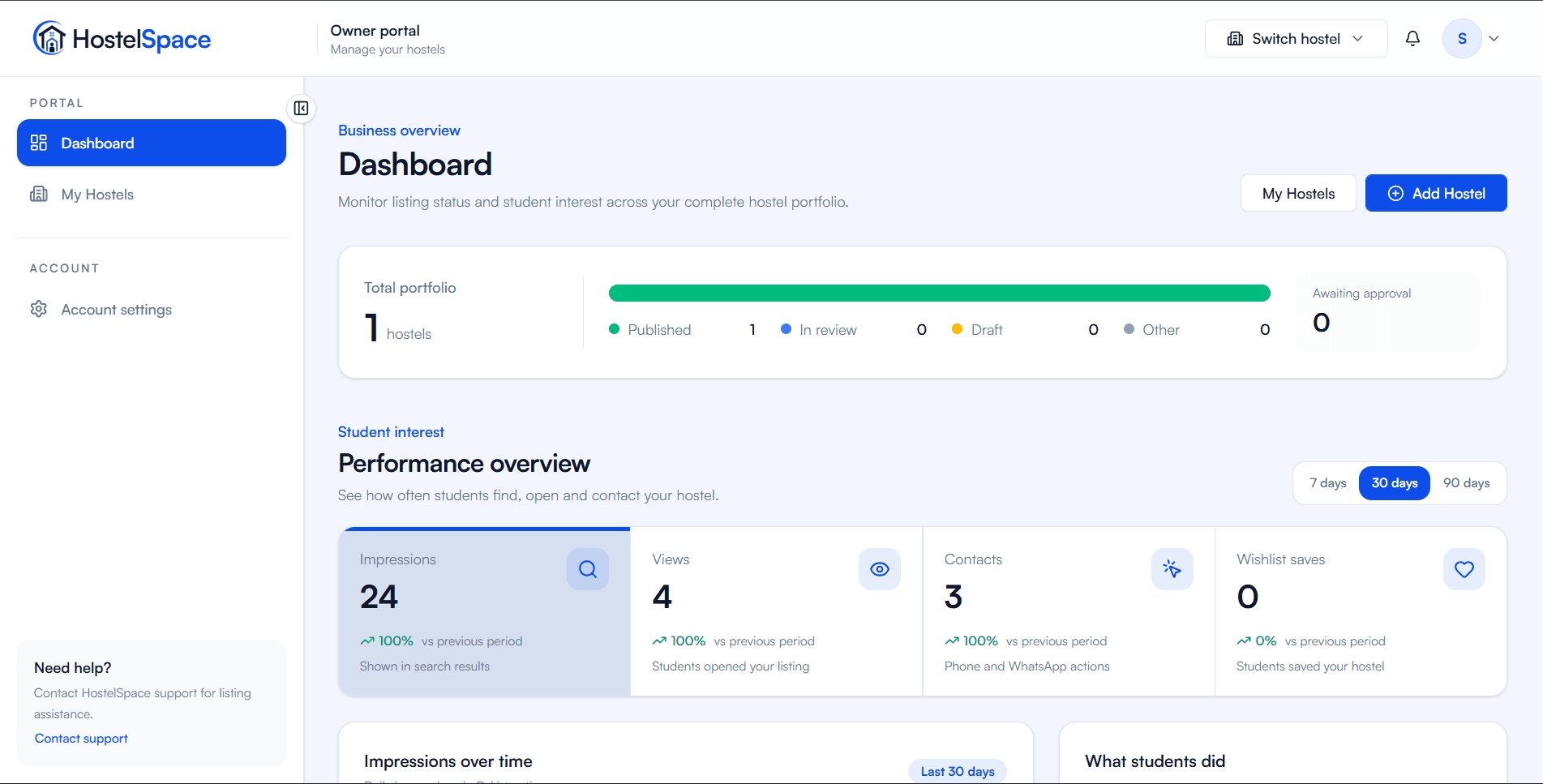Click the Last 30 days badge
The height and width of the screenshot is (784, 1543).
(958, 771)
